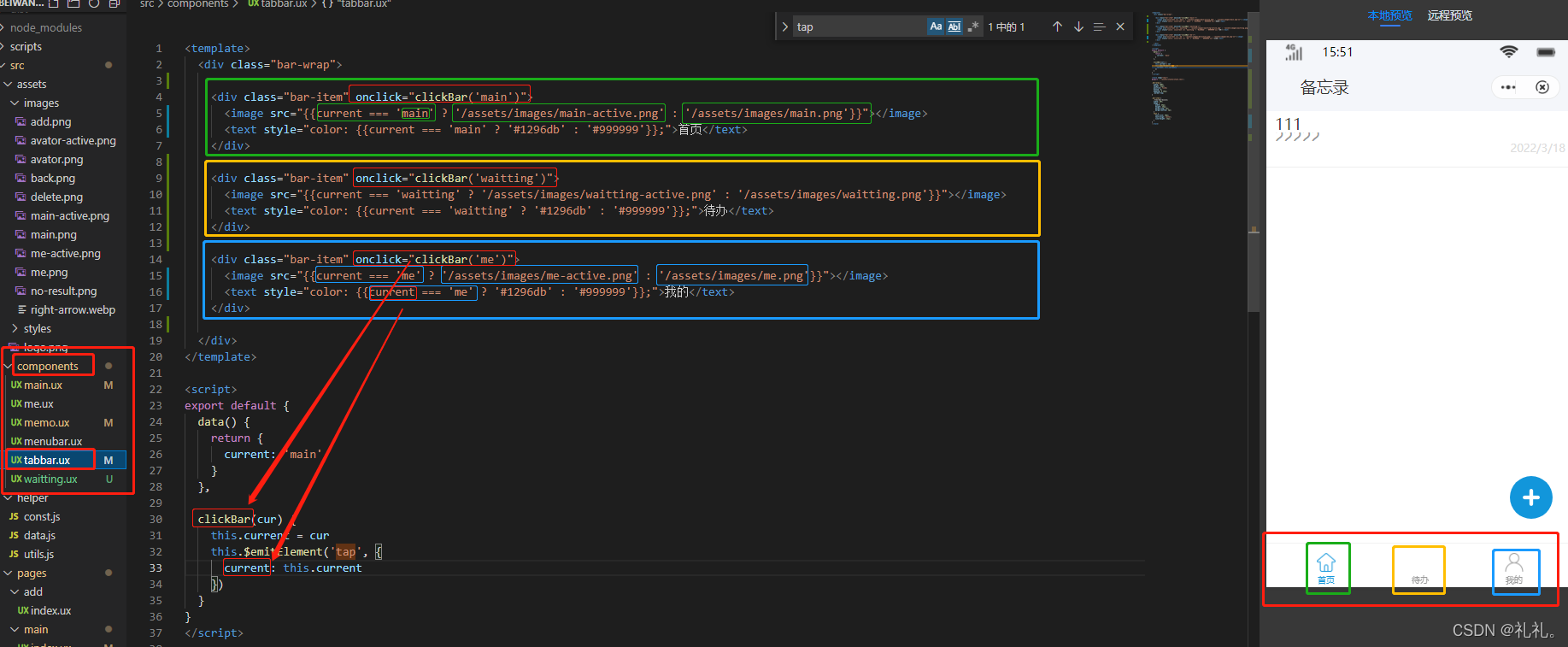Go to previous match arrow in find widget
Viewport: 1568px width, 647px height.
[x=1057, y=26]
